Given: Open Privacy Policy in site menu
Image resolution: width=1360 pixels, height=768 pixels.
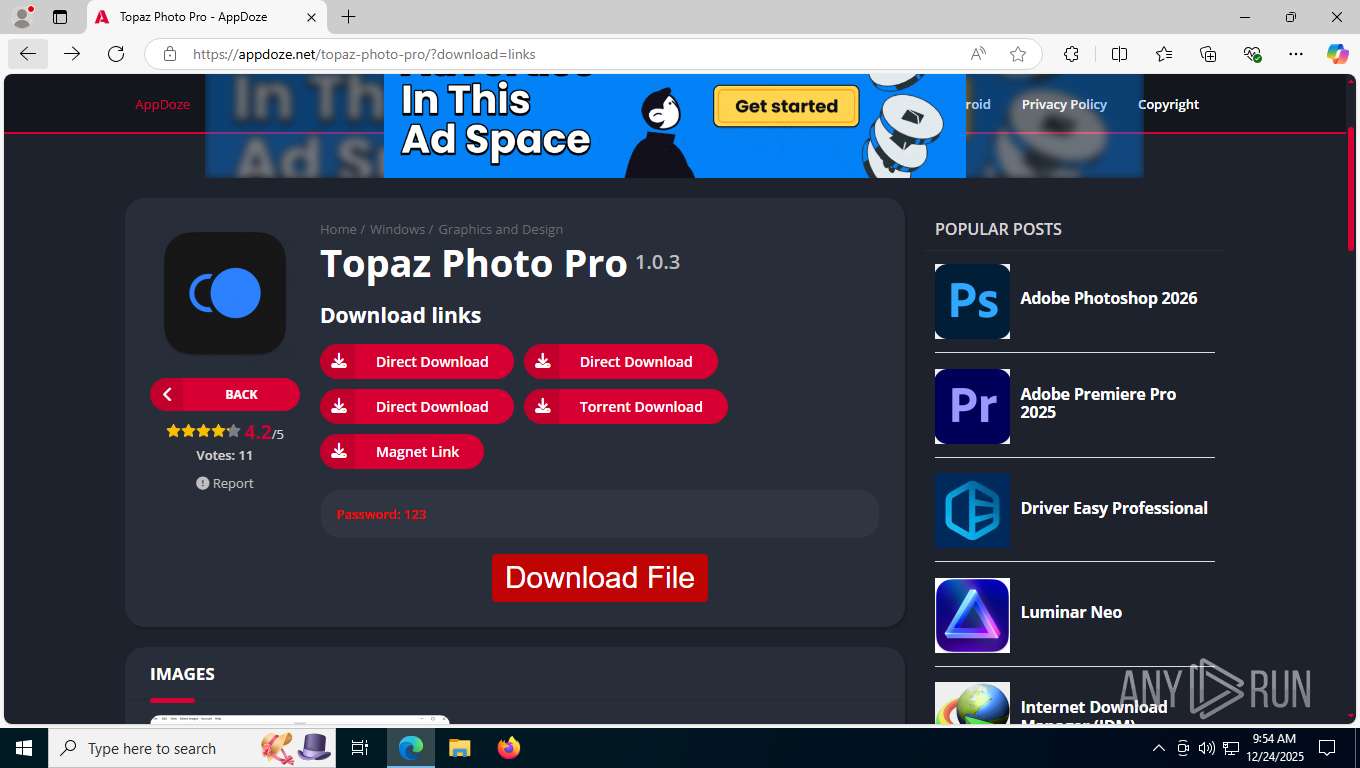Looking at the screenshot, I should [1064, 104].
